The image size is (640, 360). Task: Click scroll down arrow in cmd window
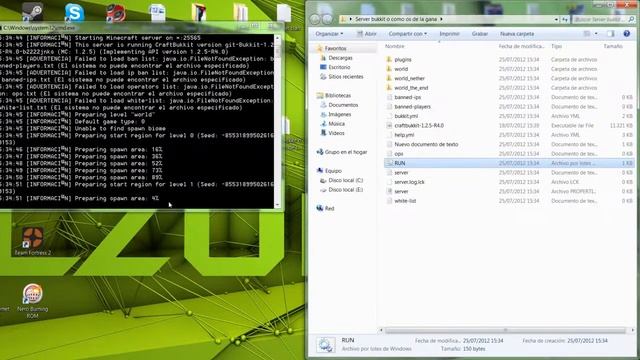278,205
